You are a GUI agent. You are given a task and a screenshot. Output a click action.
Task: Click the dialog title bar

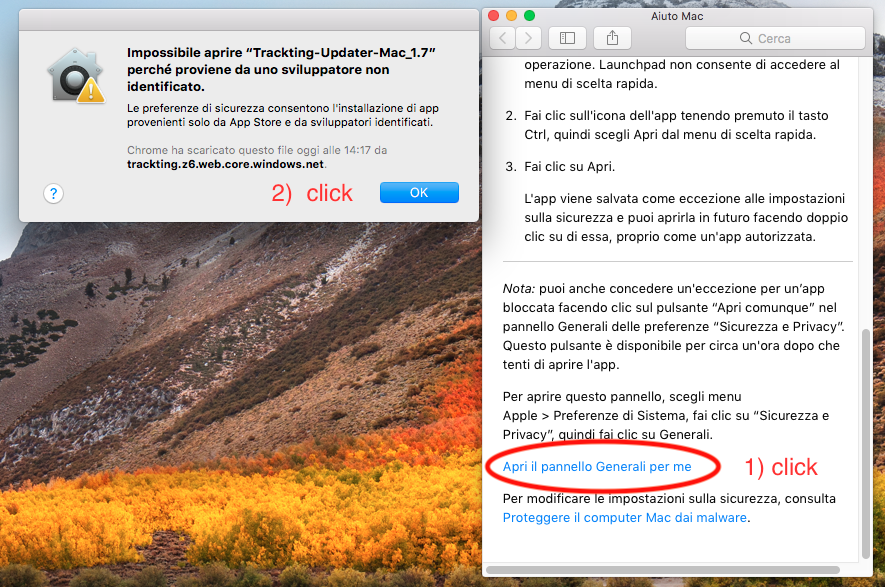(x=249, y=20)
